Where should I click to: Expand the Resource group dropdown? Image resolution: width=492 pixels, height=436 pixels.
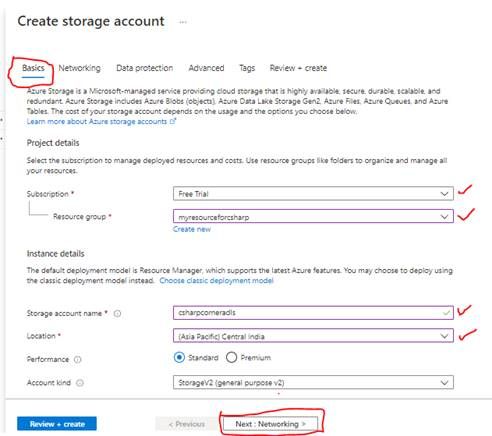pyautogui.click(x=313, y=216)
